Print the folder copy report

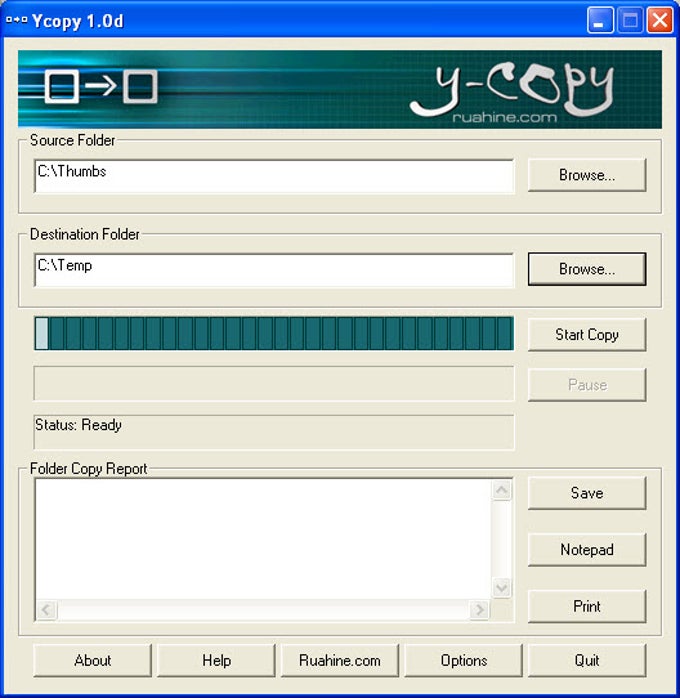[587, 606]
